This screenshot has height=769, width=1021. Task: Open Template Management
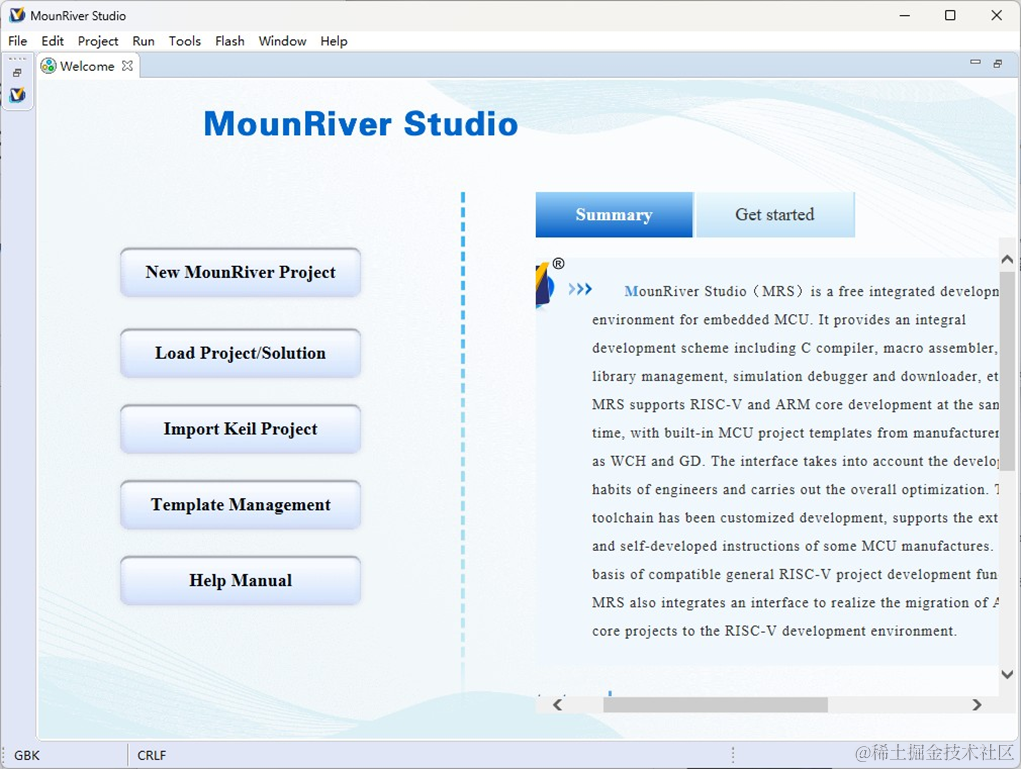coord(240,505)
